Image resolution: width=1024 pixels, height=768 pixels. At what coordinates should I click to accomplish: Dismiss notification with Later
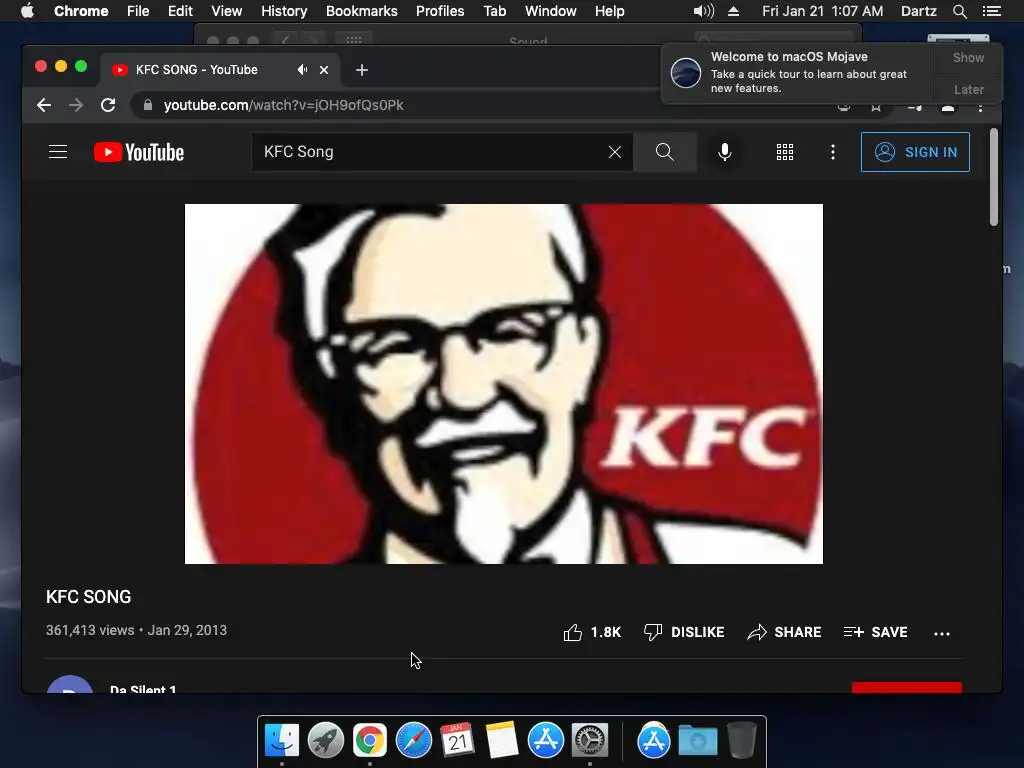968,89
